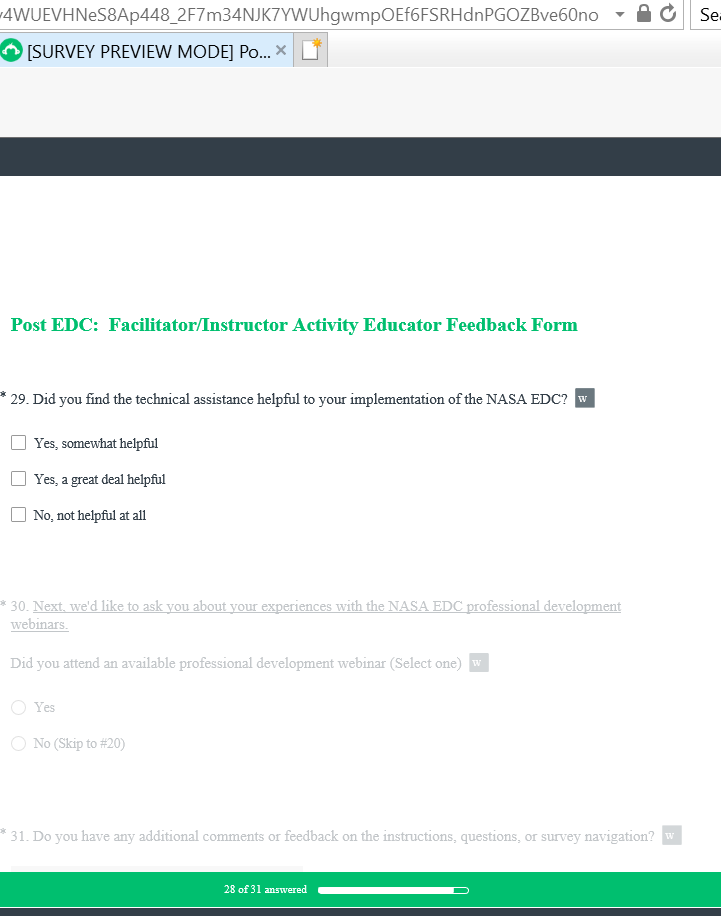Click the survey progress bar at bottom
Screen dimensions: 721x916
coord(392,890)
